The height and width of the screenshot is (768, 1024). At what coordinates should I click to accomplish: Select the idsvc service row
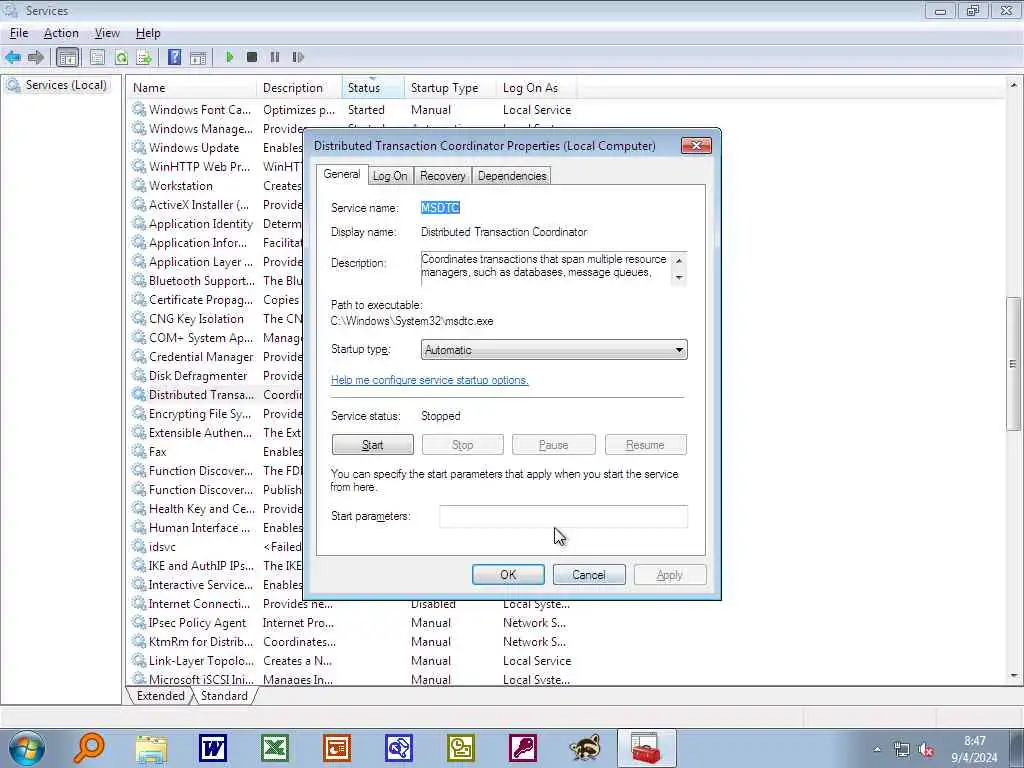coord(162,547)
